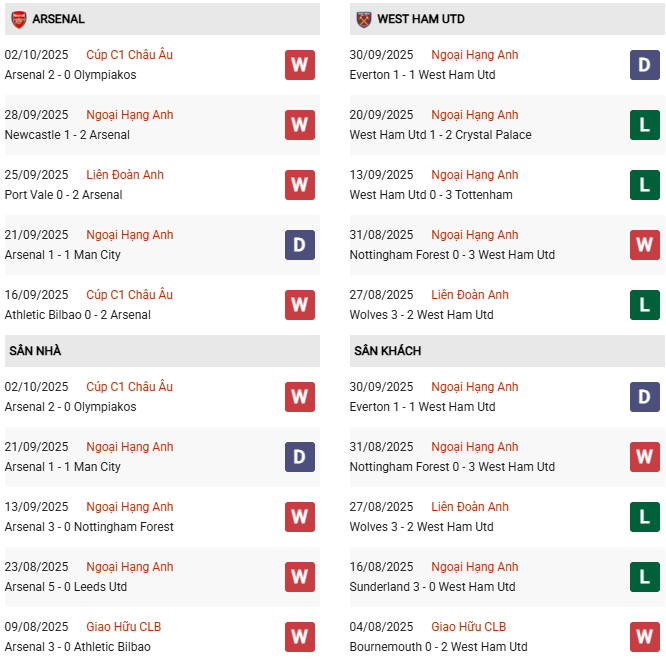
Task: Click the L badge for West Ham Utd 1 - 2 Crystal Palace
Action: (644, 125)
